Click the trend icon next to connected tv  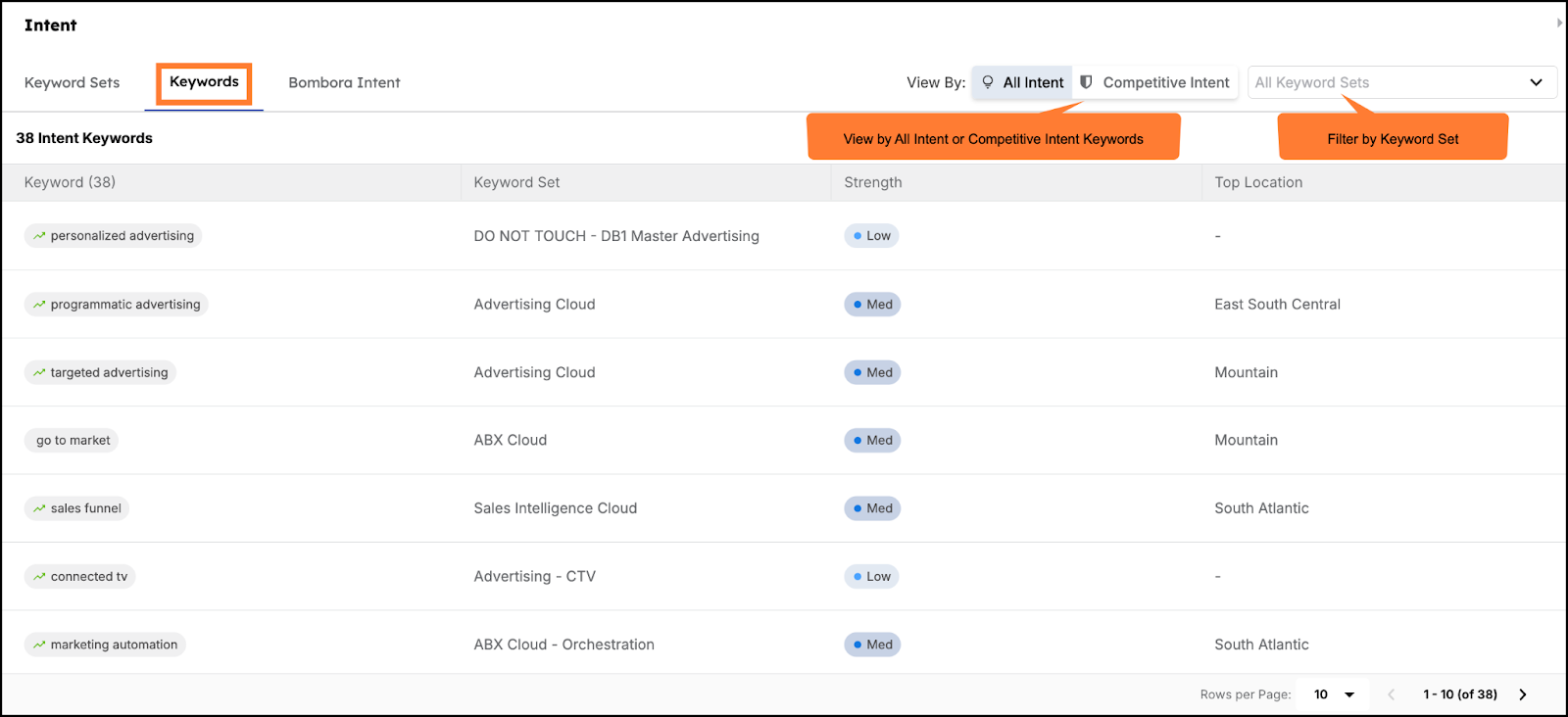[x=39, y=577]
